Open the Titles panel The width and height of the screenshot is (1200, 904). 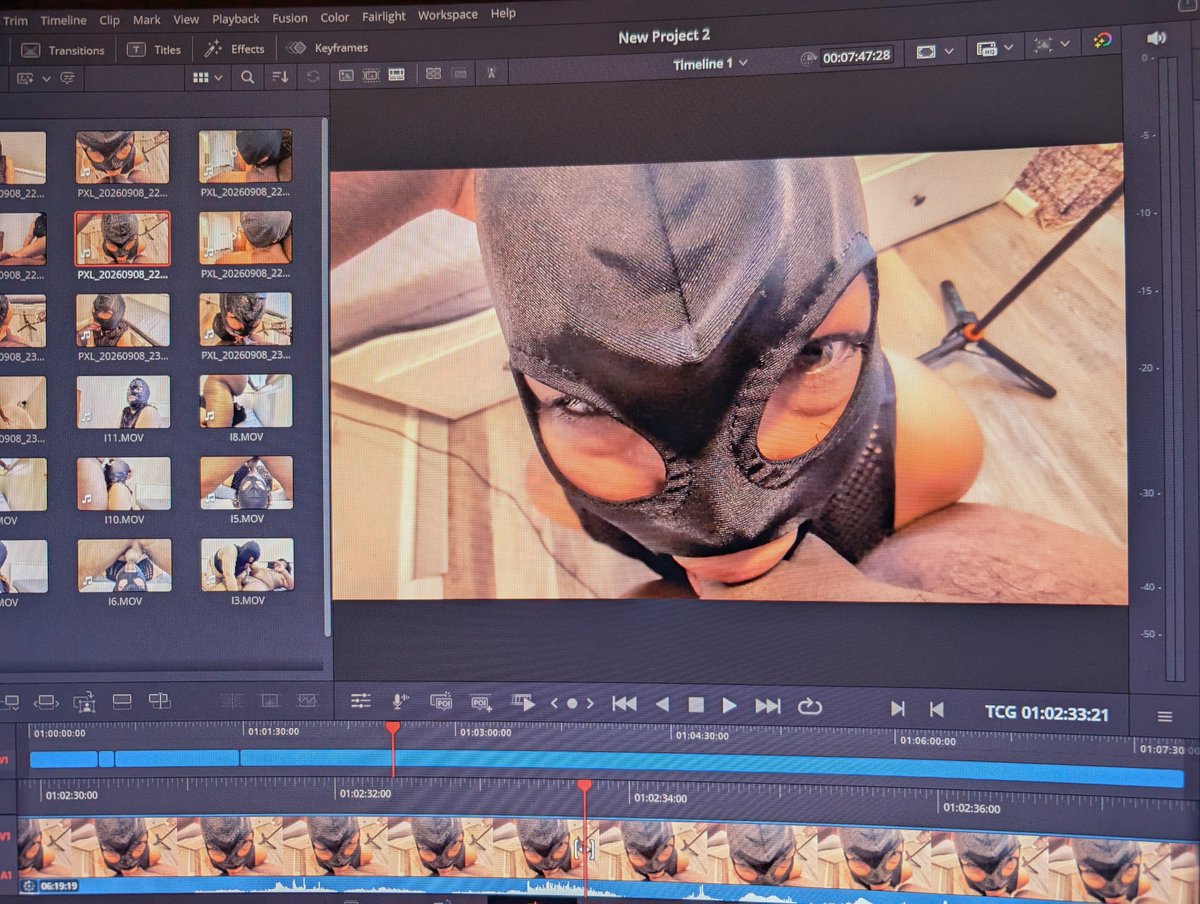pyautogui.click(x=154, y=49)
